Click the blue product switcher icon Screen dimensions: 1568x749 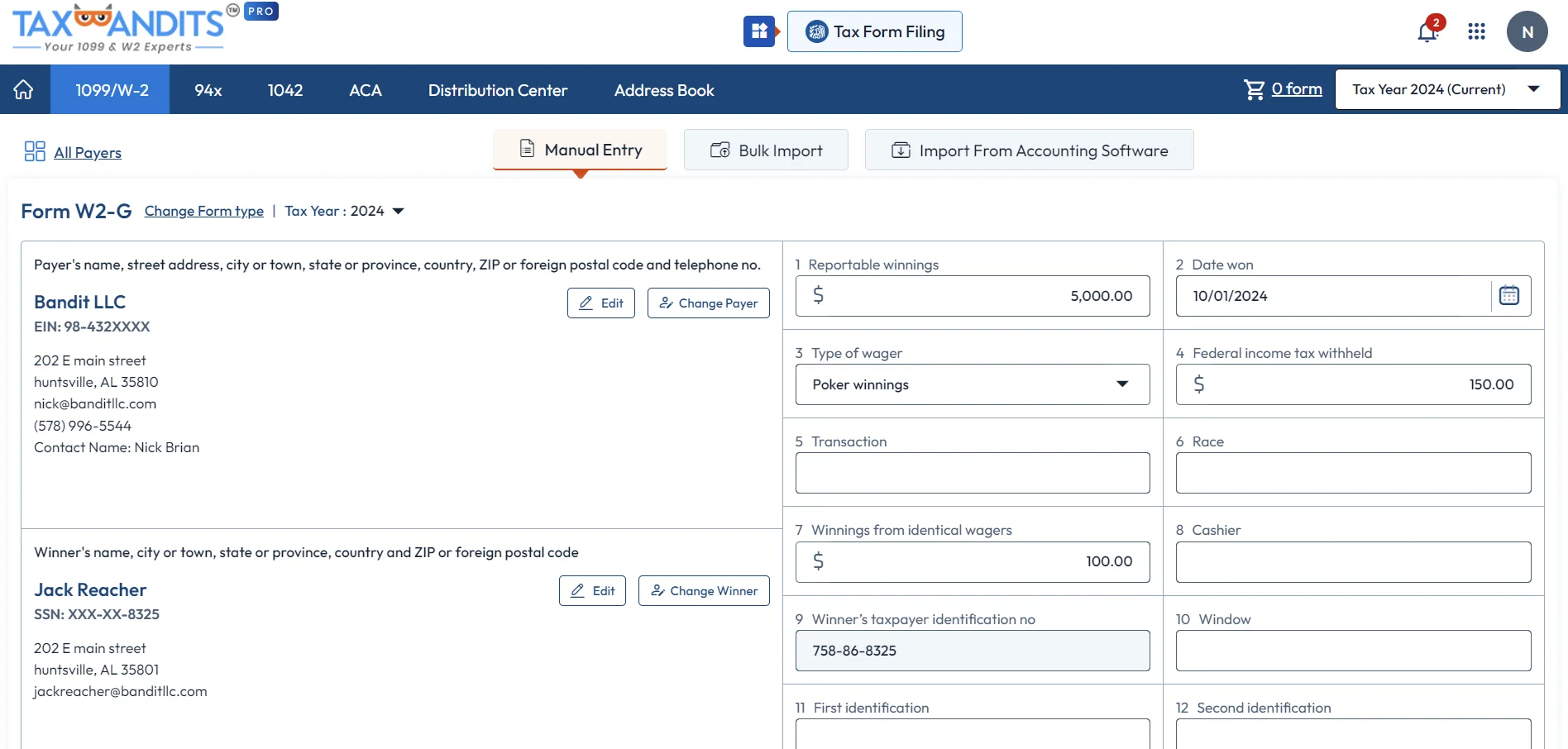759,31
